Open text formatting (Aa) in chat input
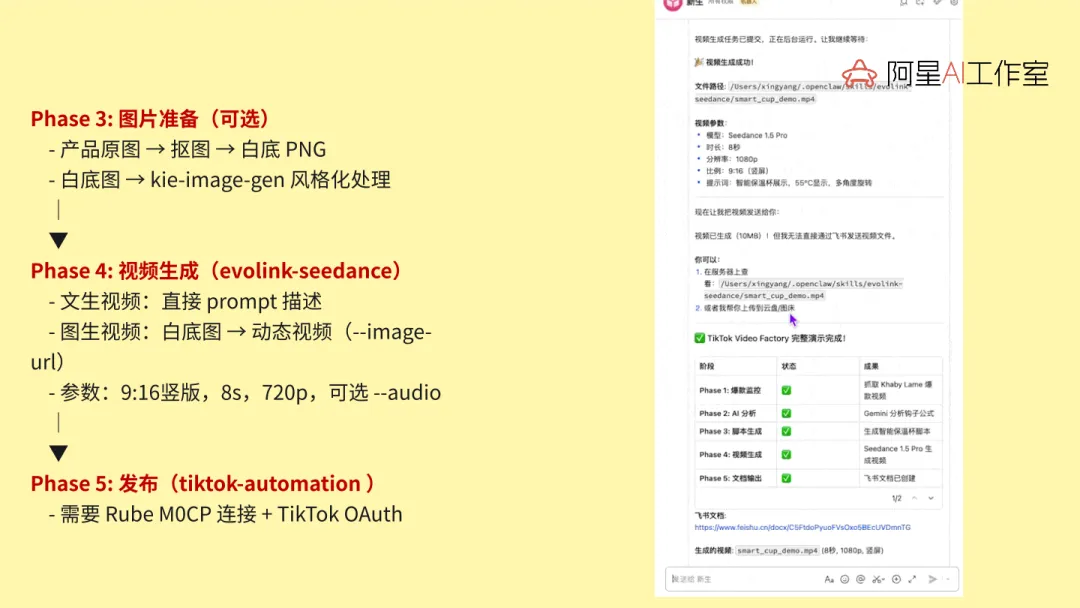This screenshot has height=608, width=1080. coord(829,580)
